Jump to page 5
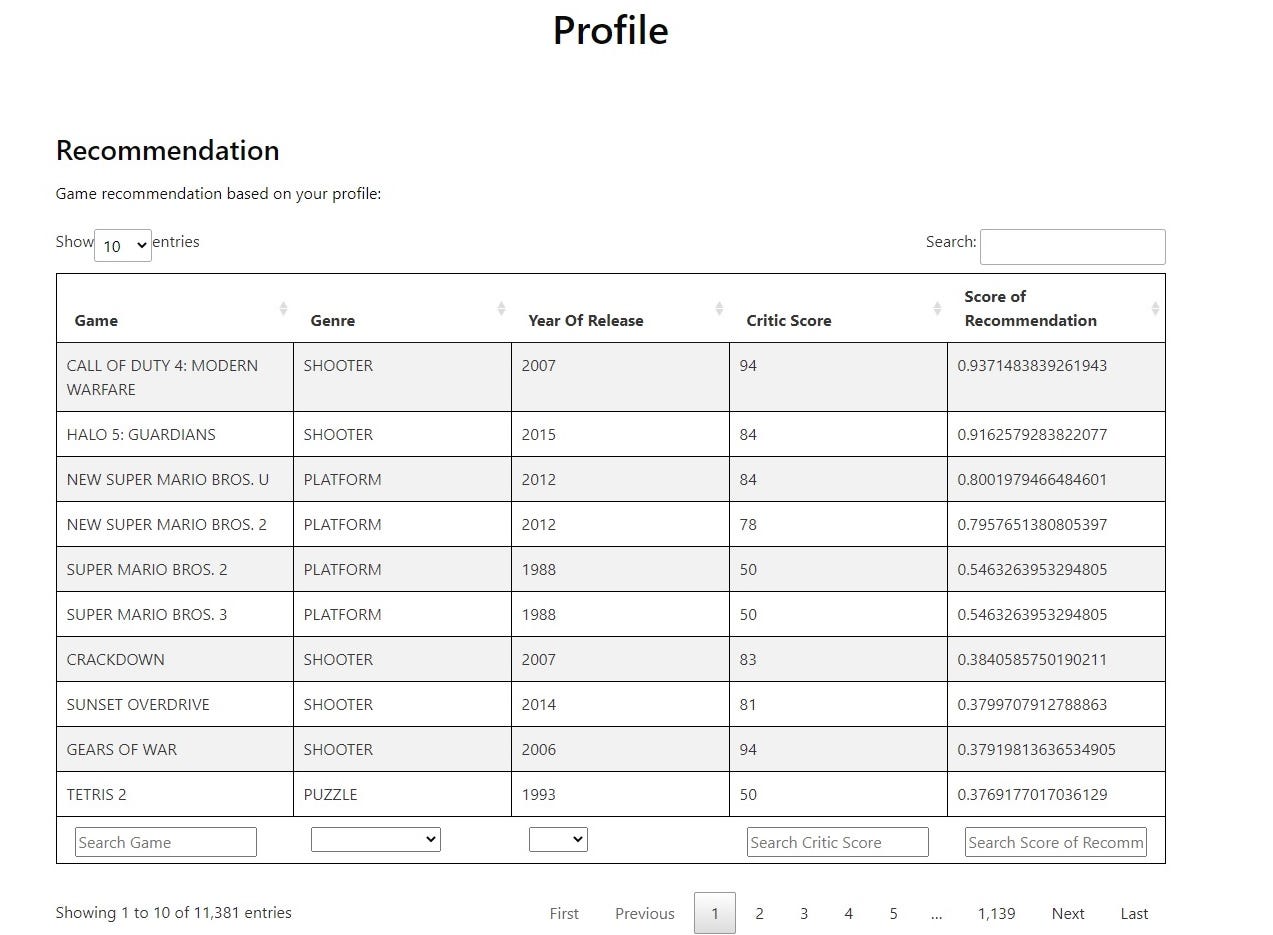Viewport: 1273px width, 935px height. [893, 913]
